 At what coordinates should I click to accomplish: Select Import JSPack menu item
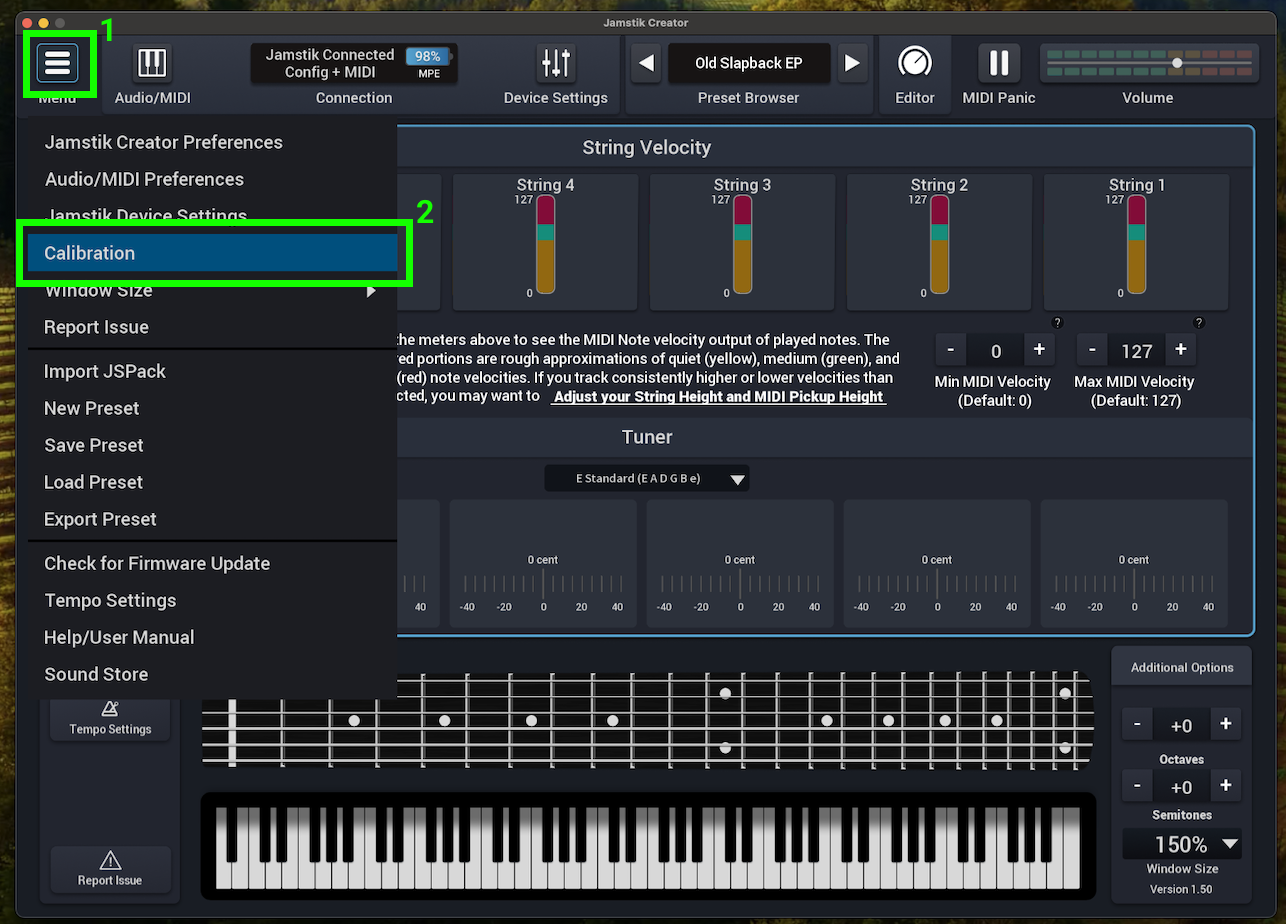pyautogui.click(x=213, y=371)
